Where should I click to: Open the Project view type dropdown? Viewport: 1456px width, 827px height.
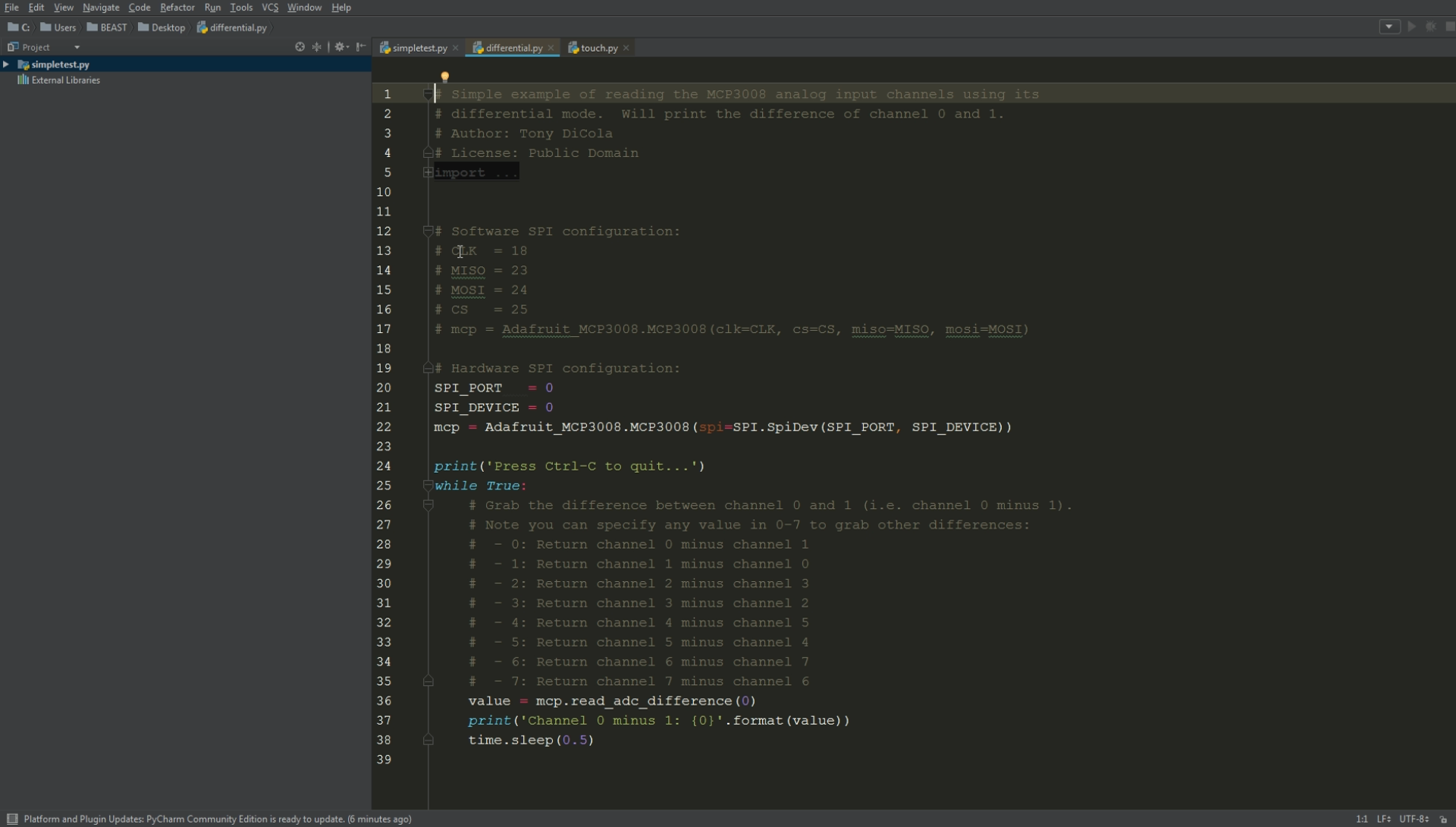pos(77,47)
